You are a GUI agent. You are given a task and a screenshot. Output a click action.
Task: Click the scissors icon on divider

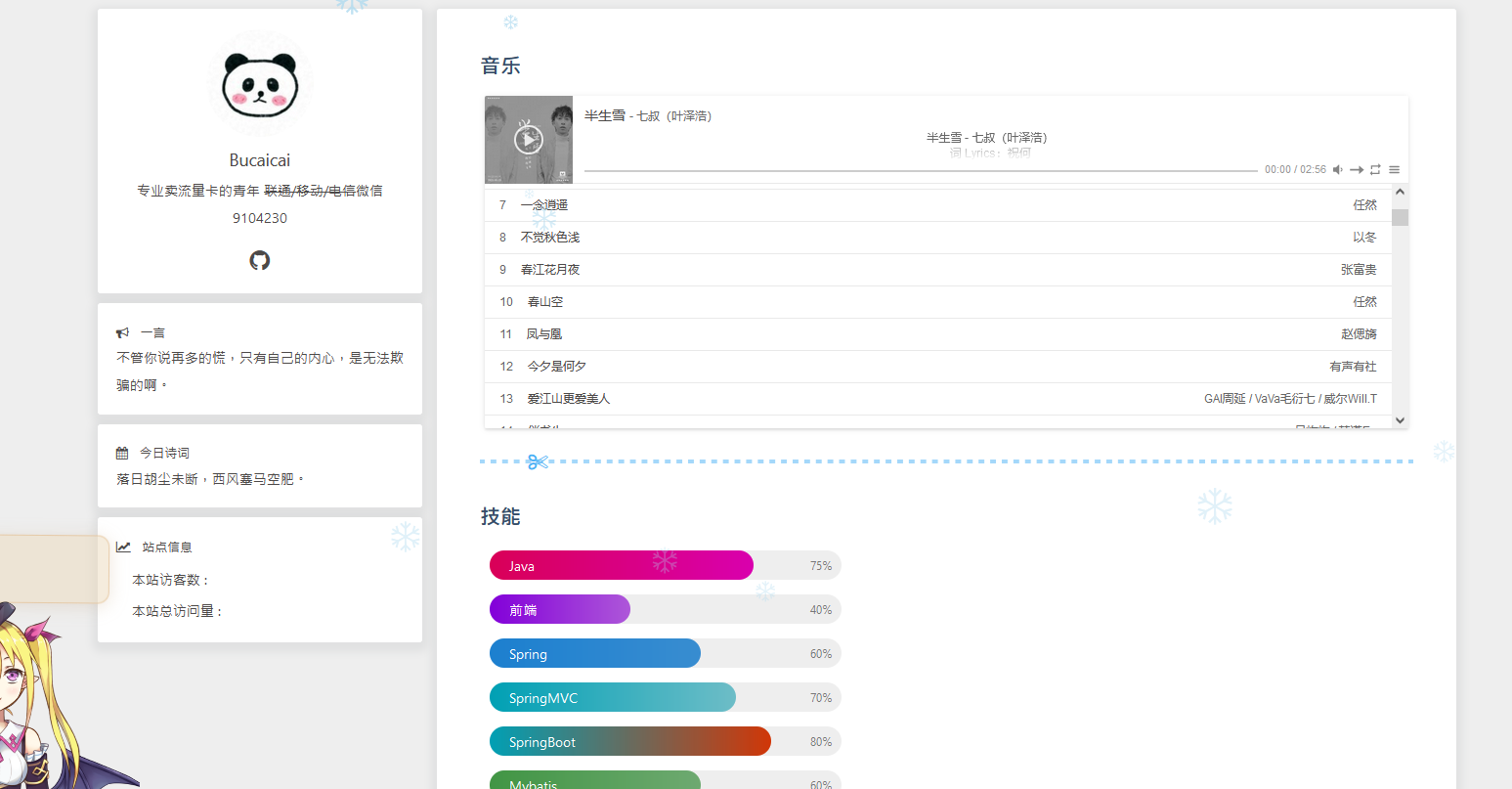click(537, 461)
